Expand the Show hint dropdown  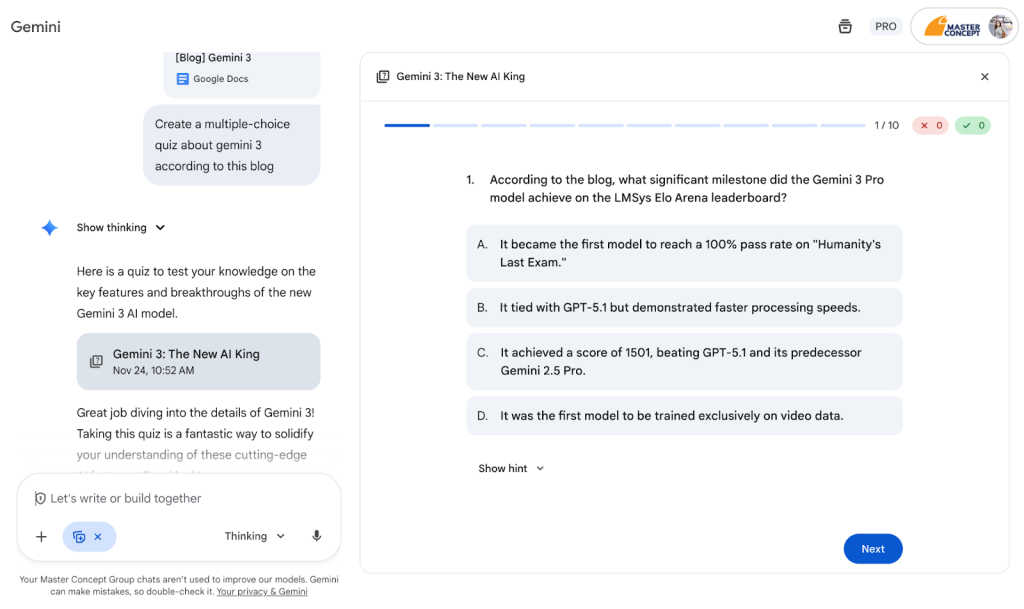point(511,469)
